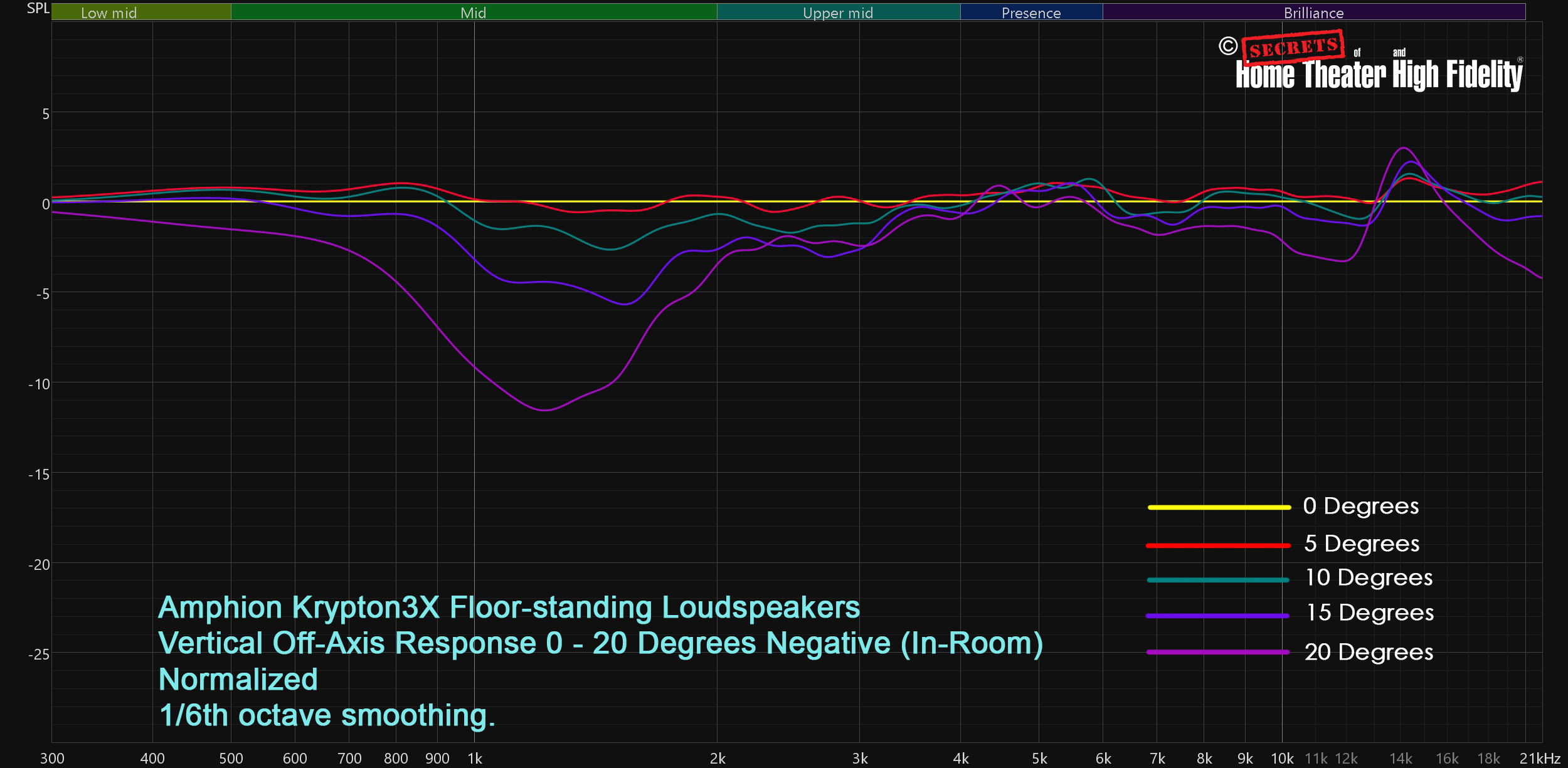Select the Presence frequency band
Image resolution: width=1568 pixels, height=768 pixels.
1031,12
